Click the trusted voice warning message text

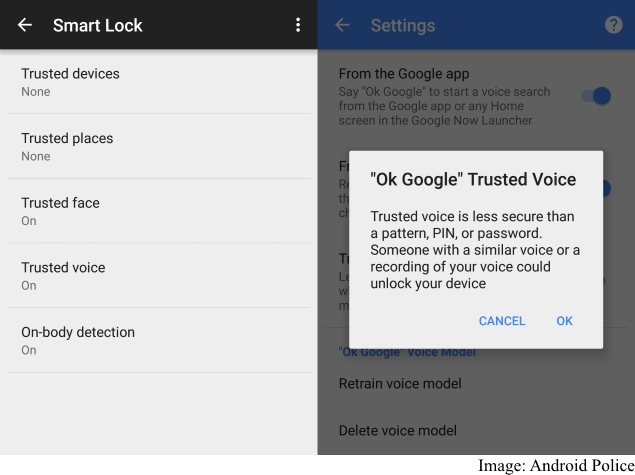[x=475, y=250]
